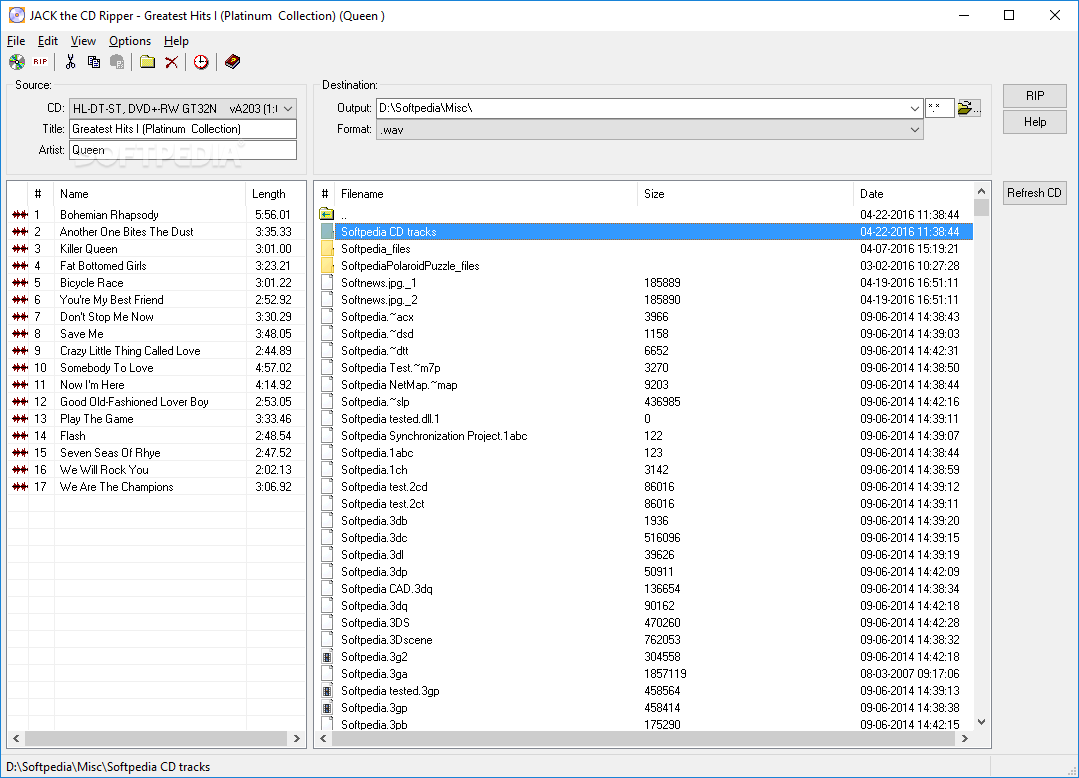
Task: Sort files by the Size column header
Action: (x=745, y=194)
